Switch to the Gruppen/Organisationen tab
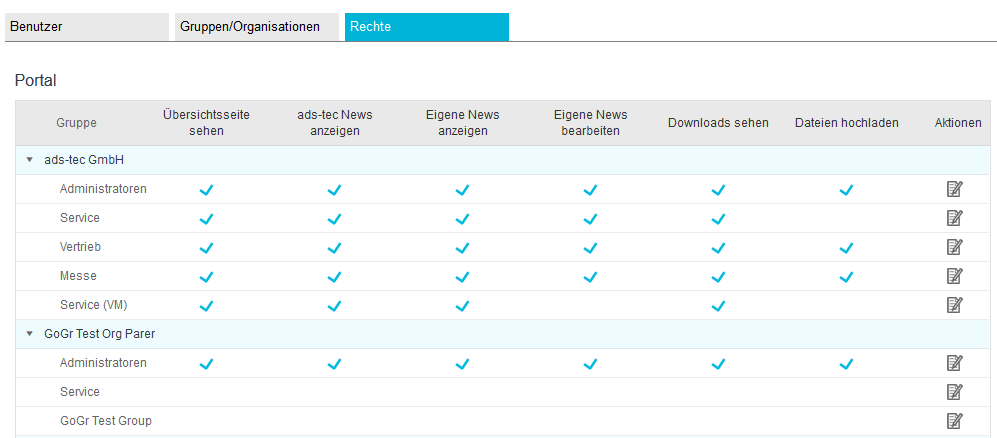This screenshot has width=997, height=438. [x=257, y=27]
